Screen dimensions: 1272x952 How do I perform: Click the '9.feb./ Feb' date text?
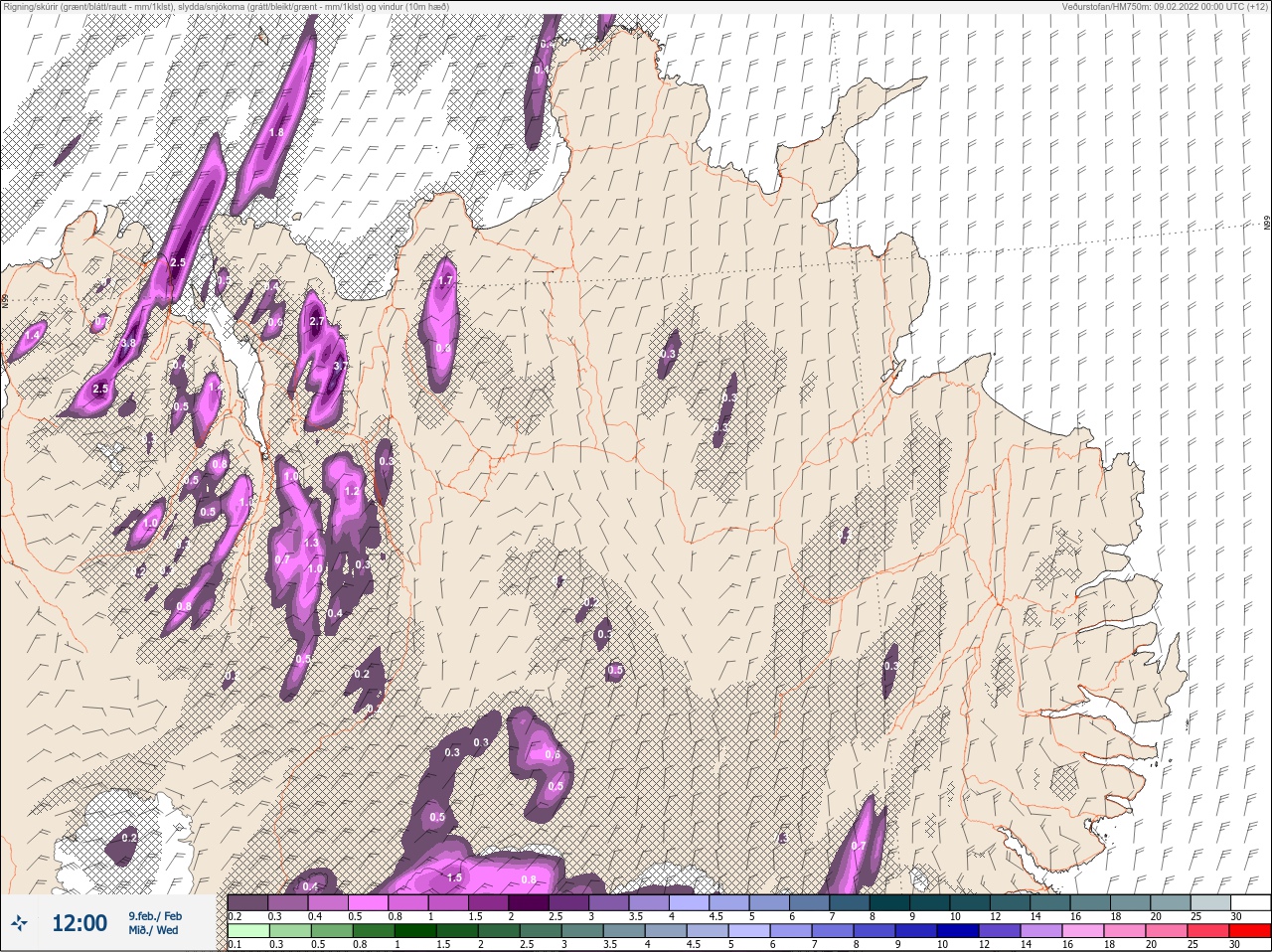155,915
